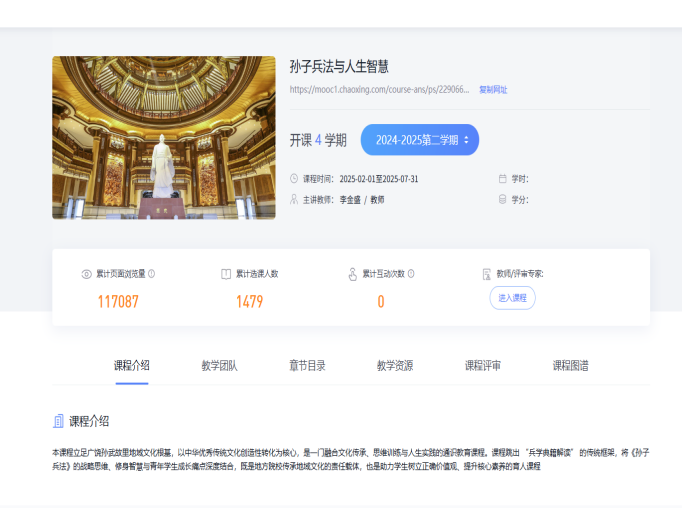
Task: Click the eye icon for 累计页面浏览量
Action: pyautogui.click(x=86, y=273)
